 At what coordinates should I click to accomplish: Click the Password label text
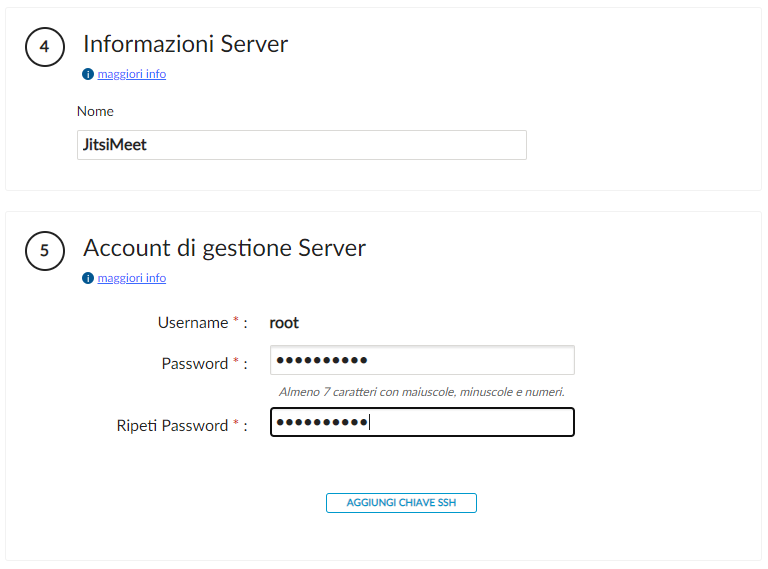(195, 364)
